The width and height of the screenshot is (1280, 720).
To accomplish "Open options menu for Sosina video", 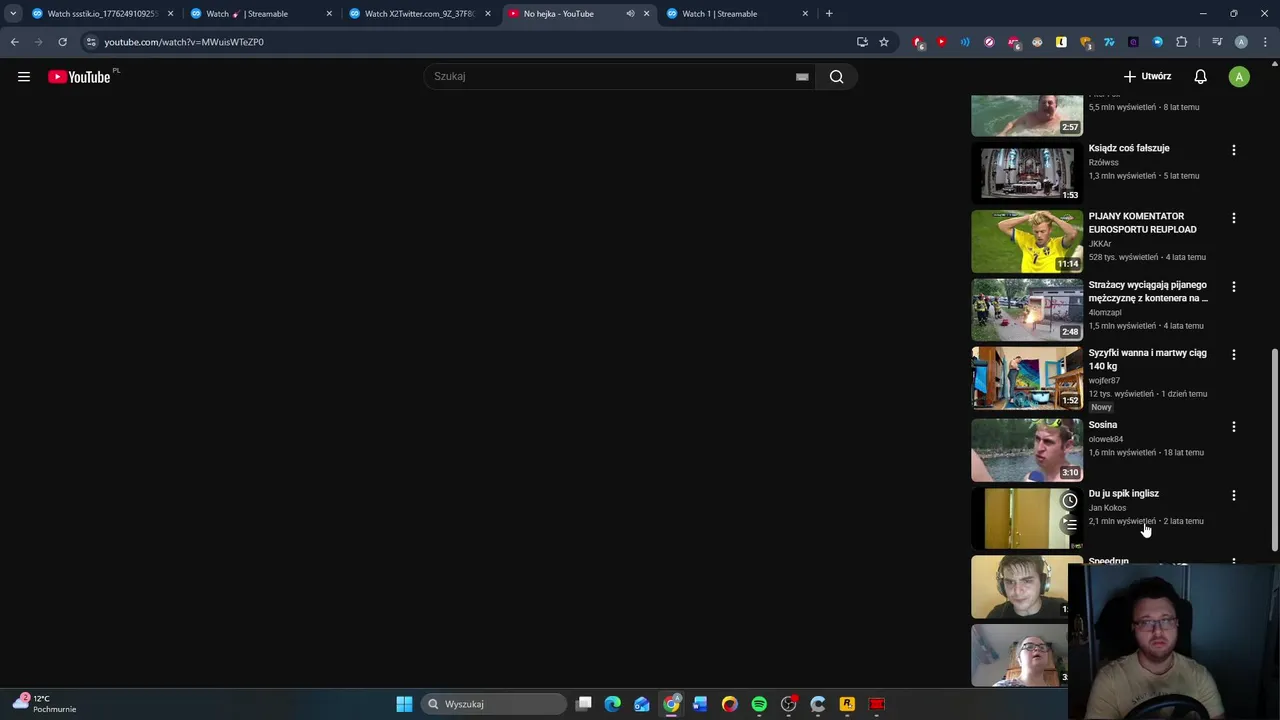I will [1233, 427].
